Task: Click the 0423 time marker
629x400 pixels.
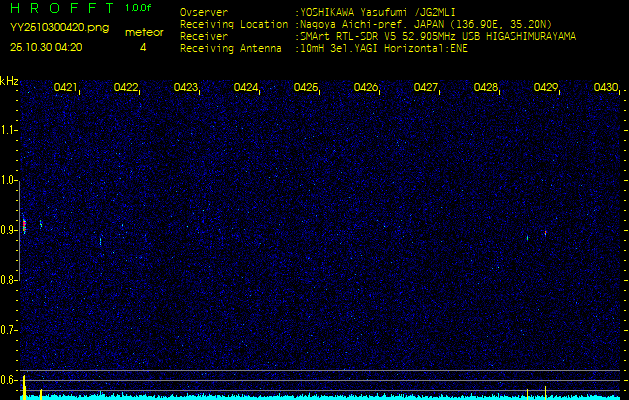Action: (x=186, y=87)
